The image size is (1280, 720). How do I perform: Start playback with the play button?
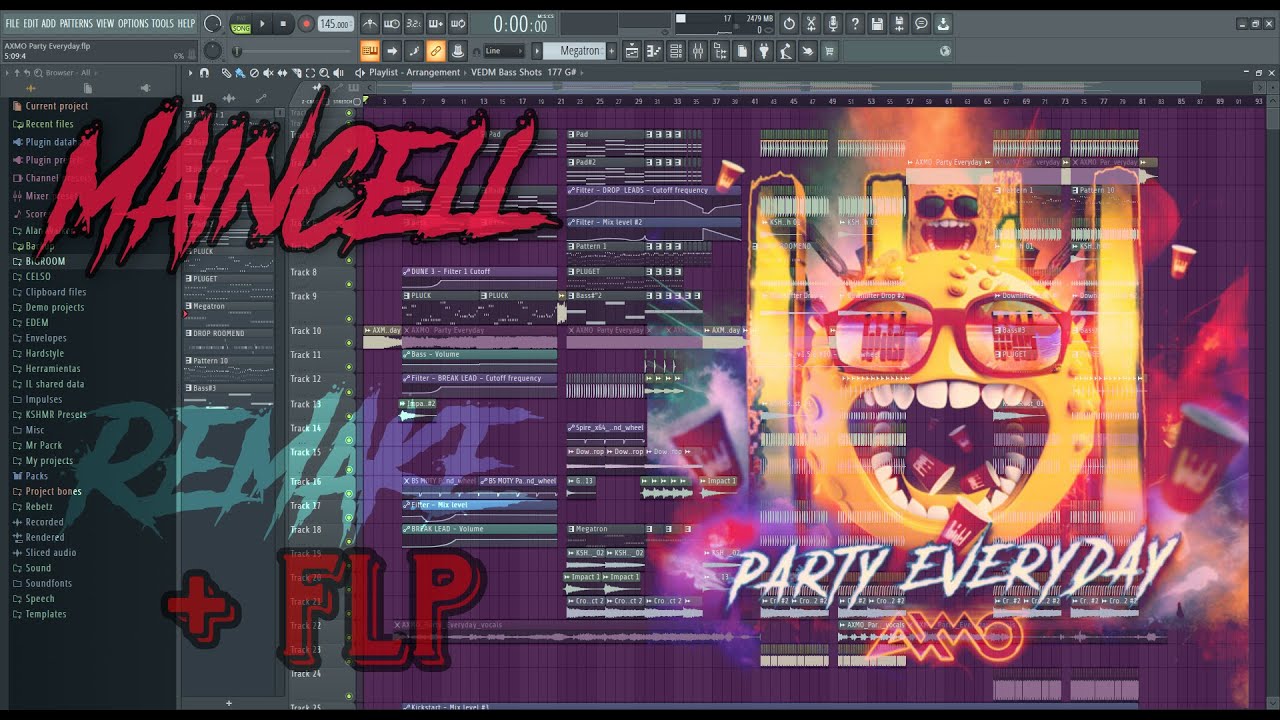[x=263, y=24]
